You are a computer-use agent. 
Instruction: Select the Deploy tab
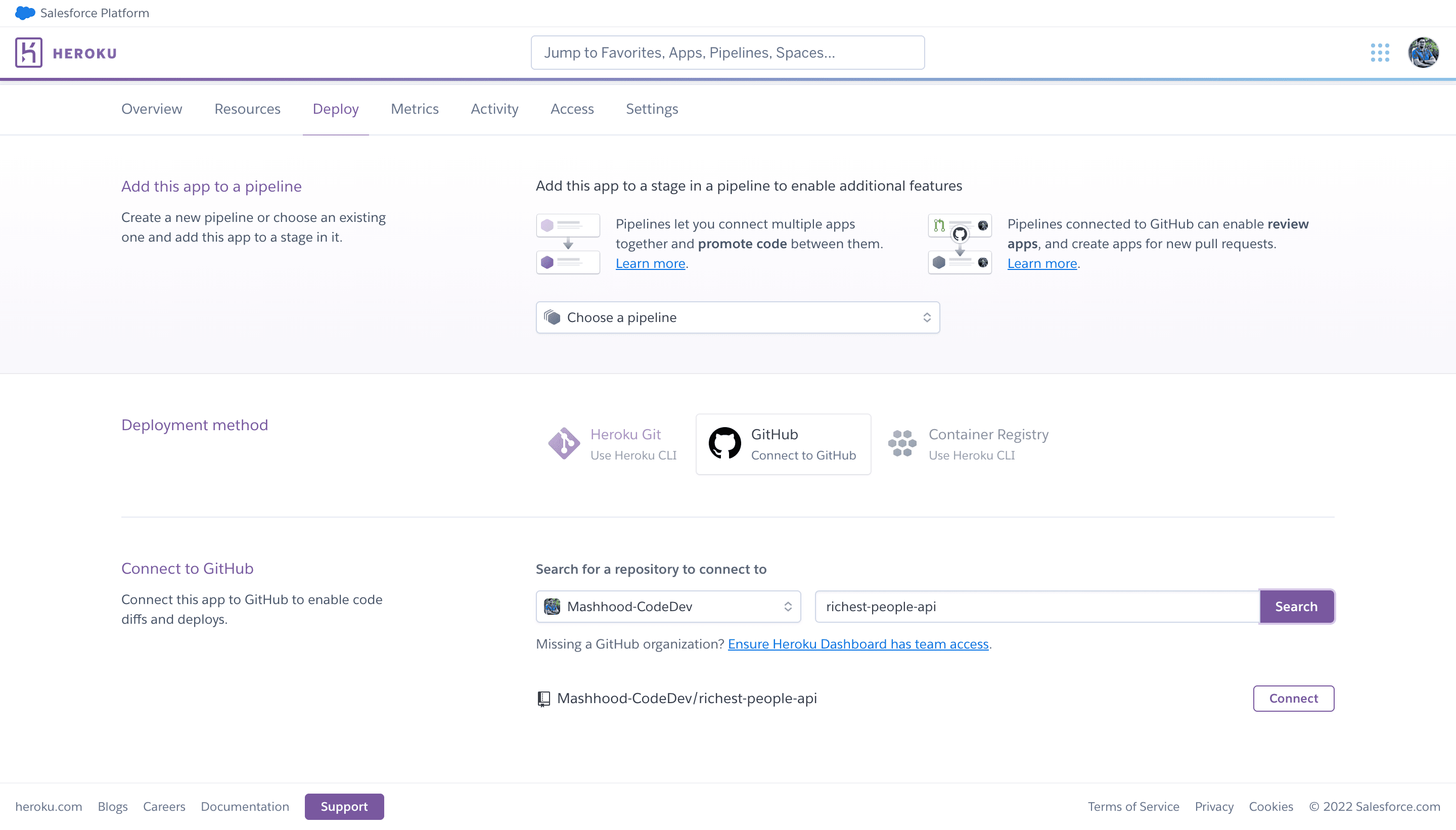pyautogui.click(x=336, y=109)
